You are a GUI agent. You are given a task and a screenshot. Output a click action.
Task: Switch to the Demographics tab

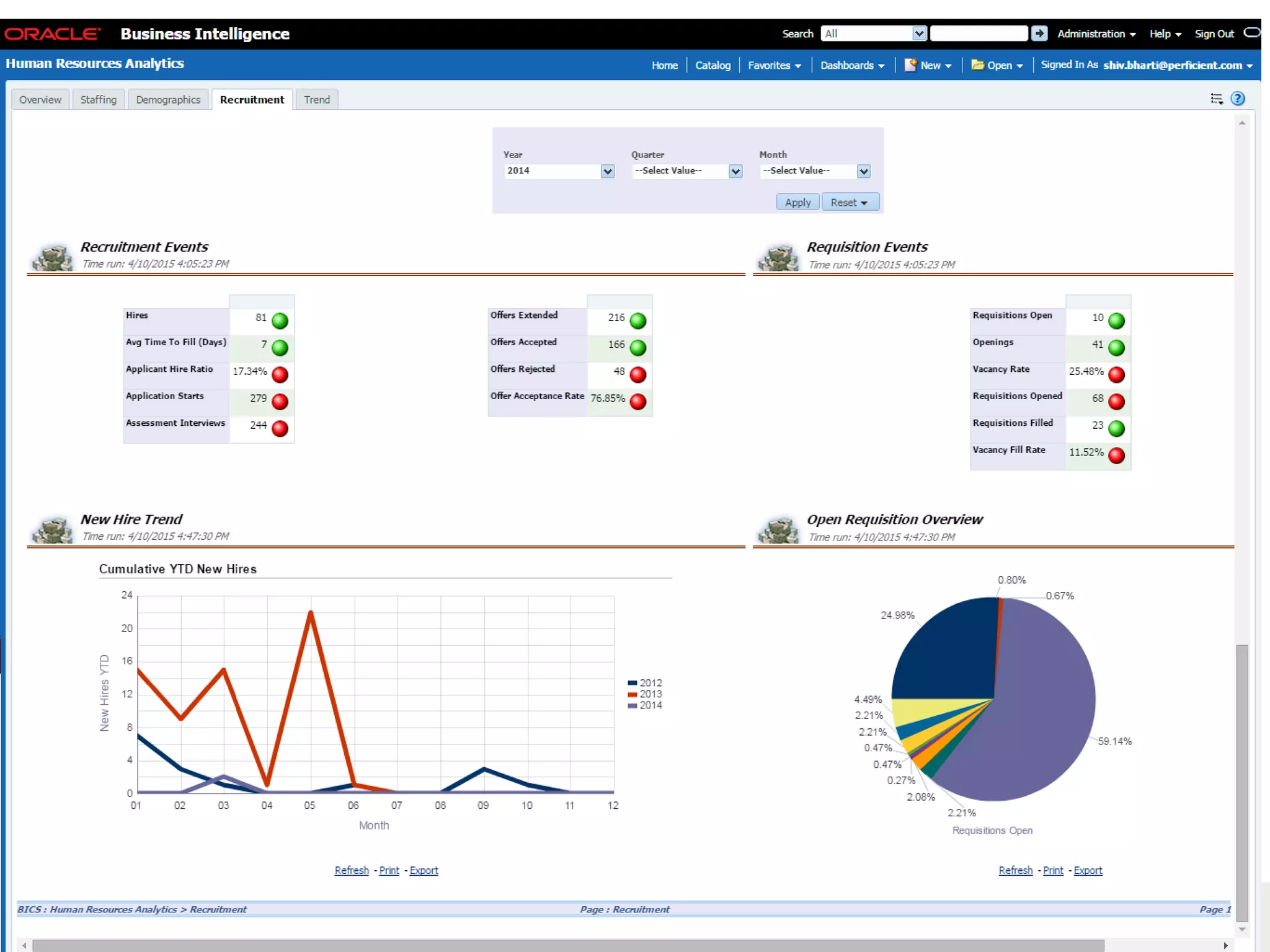(x=168, y=100)
